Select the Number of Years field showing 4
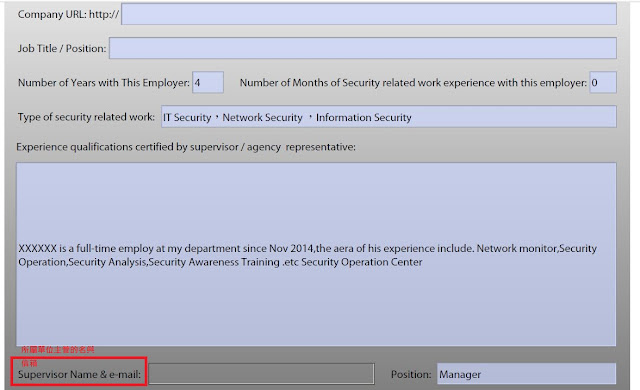This screenshot has height=390, width=640. point(208,82)
